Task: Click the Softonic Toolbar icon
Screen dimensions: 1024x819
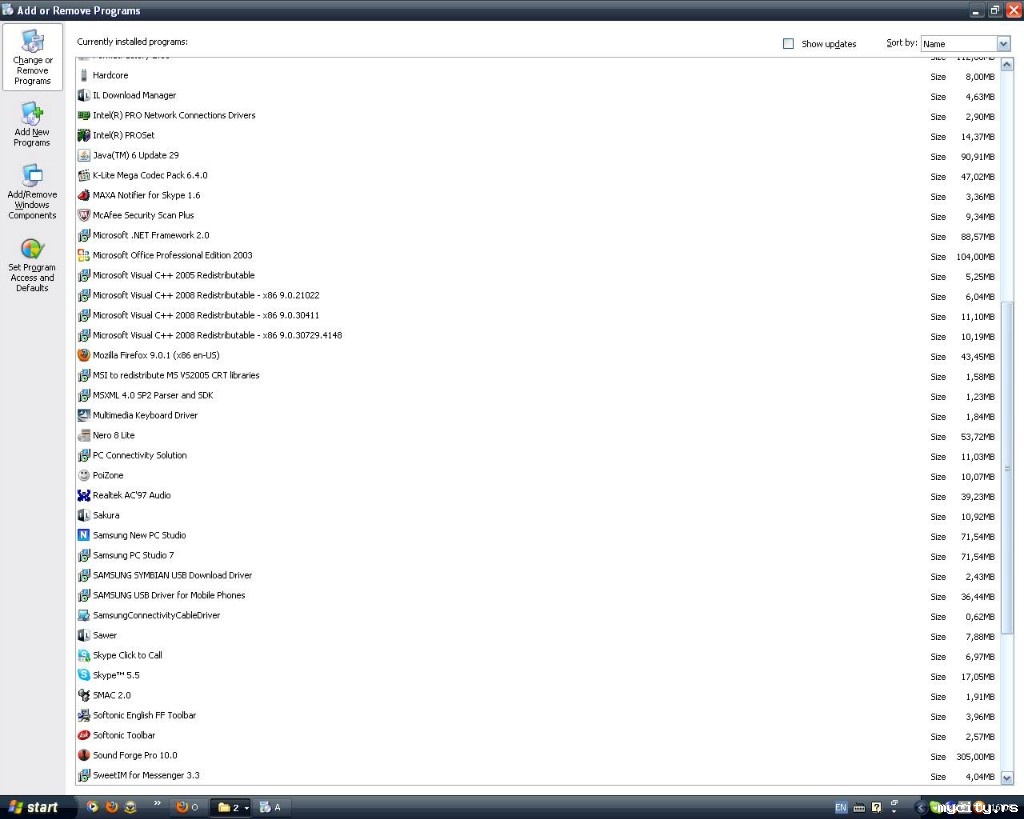Action: [84, 735]
